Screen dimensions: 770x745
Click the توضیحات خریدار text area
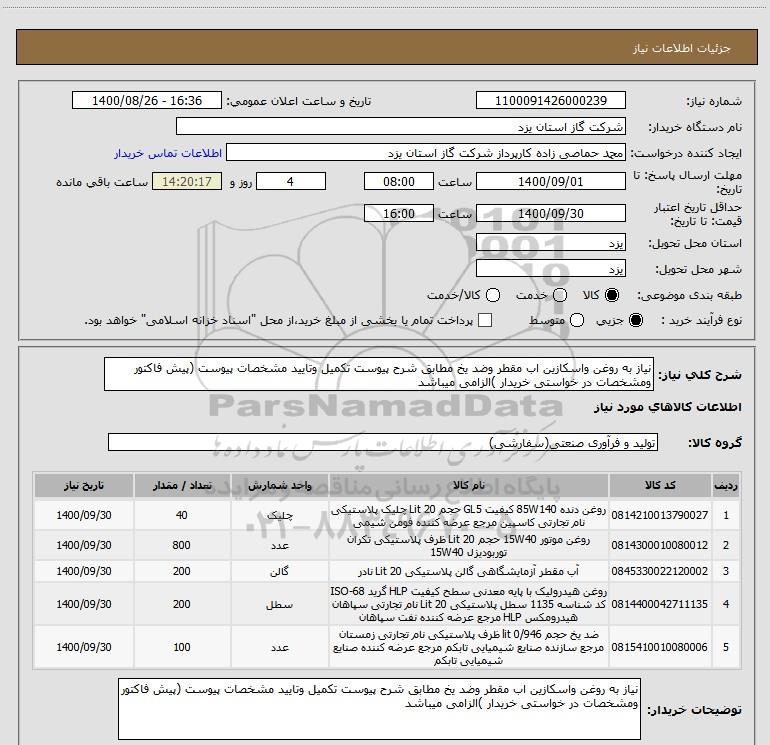point(379,709)
